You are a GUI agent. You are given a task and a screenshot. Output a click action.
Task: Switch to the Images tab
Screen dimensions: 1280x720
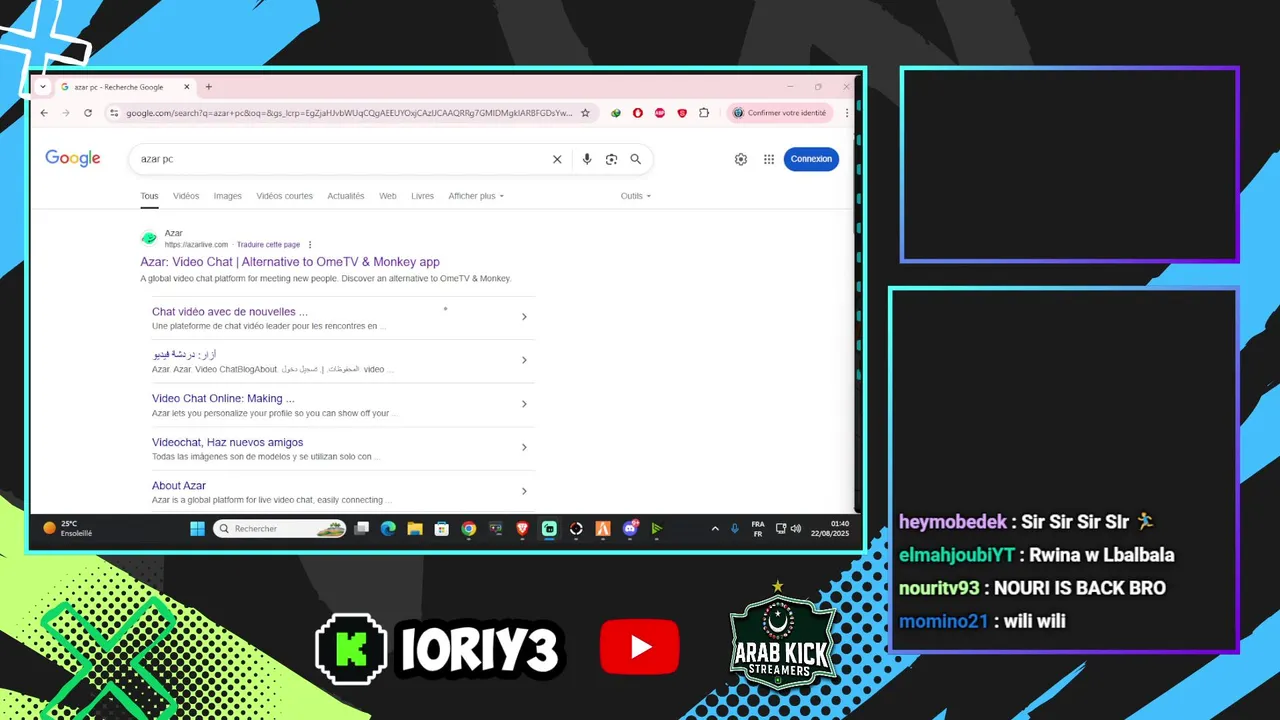click(x=227, y=196)
